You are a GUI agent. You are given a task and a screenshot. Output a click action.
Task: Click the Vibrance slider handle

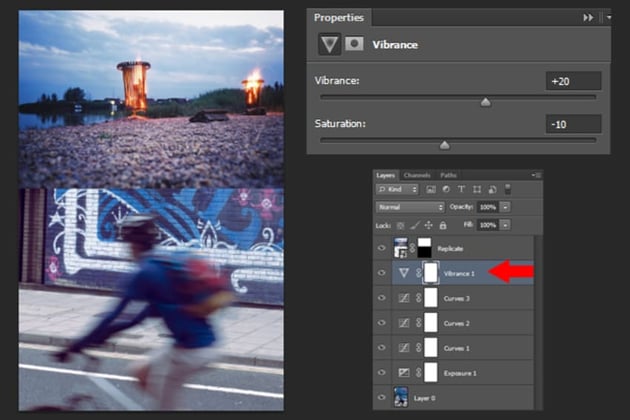pos(485,102)
